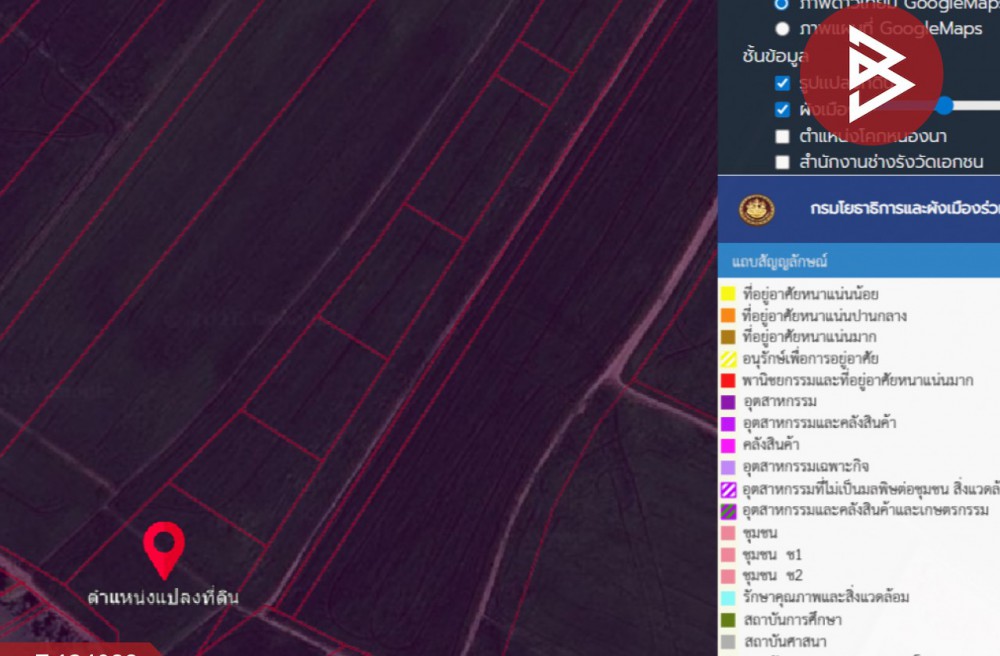This screenshot has height=656, width=1000.
Task: Select the ภาพแผนที่ GoogleMaps radio button
Action: 782,29
